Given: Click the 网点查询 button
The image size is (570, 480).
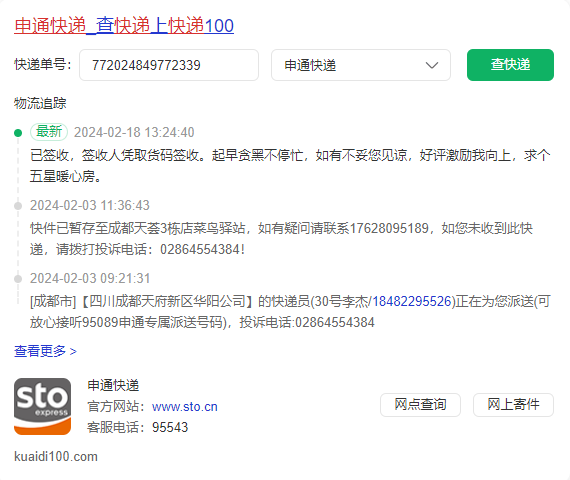Looking at the screenshot, I should (421, 405).
